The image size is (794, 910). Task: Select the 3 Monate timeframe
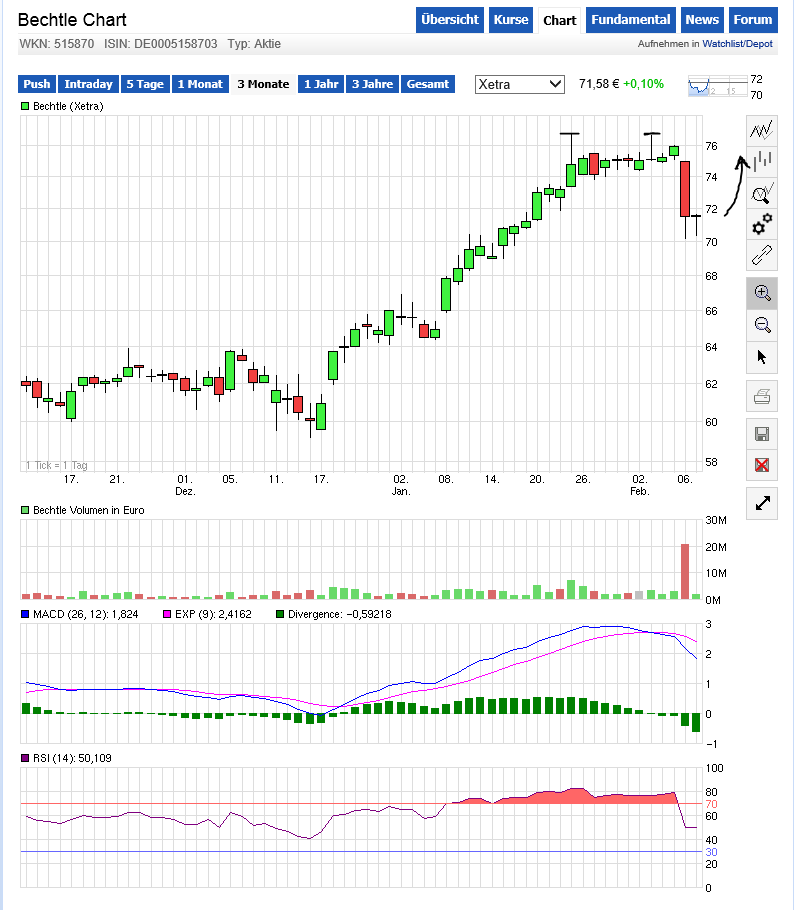[x=263, y=84]
